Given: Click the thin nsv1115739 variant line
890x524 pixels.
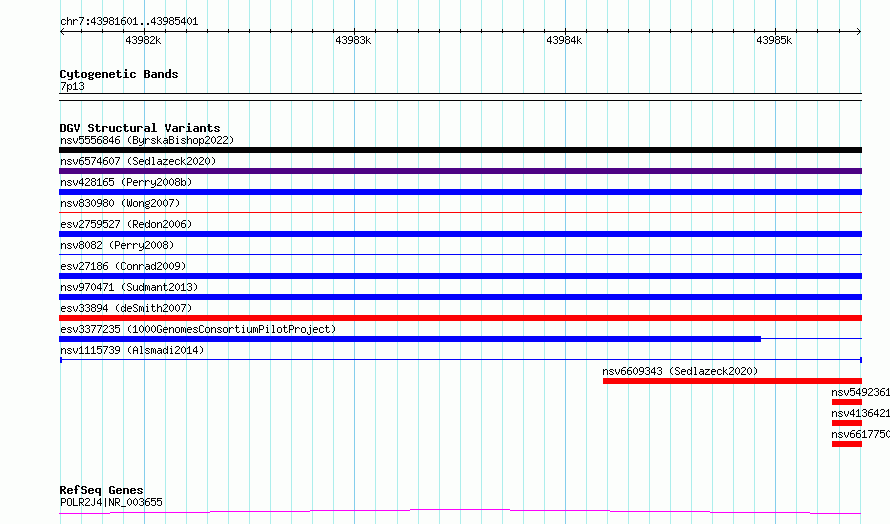Looking at the screenshot, I should point(460,360).
